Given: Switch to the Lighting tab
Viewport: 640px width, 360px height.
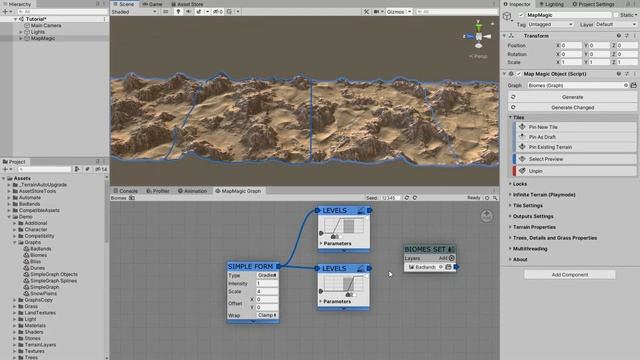Looking at the screenshot, I should coord(551,4).
